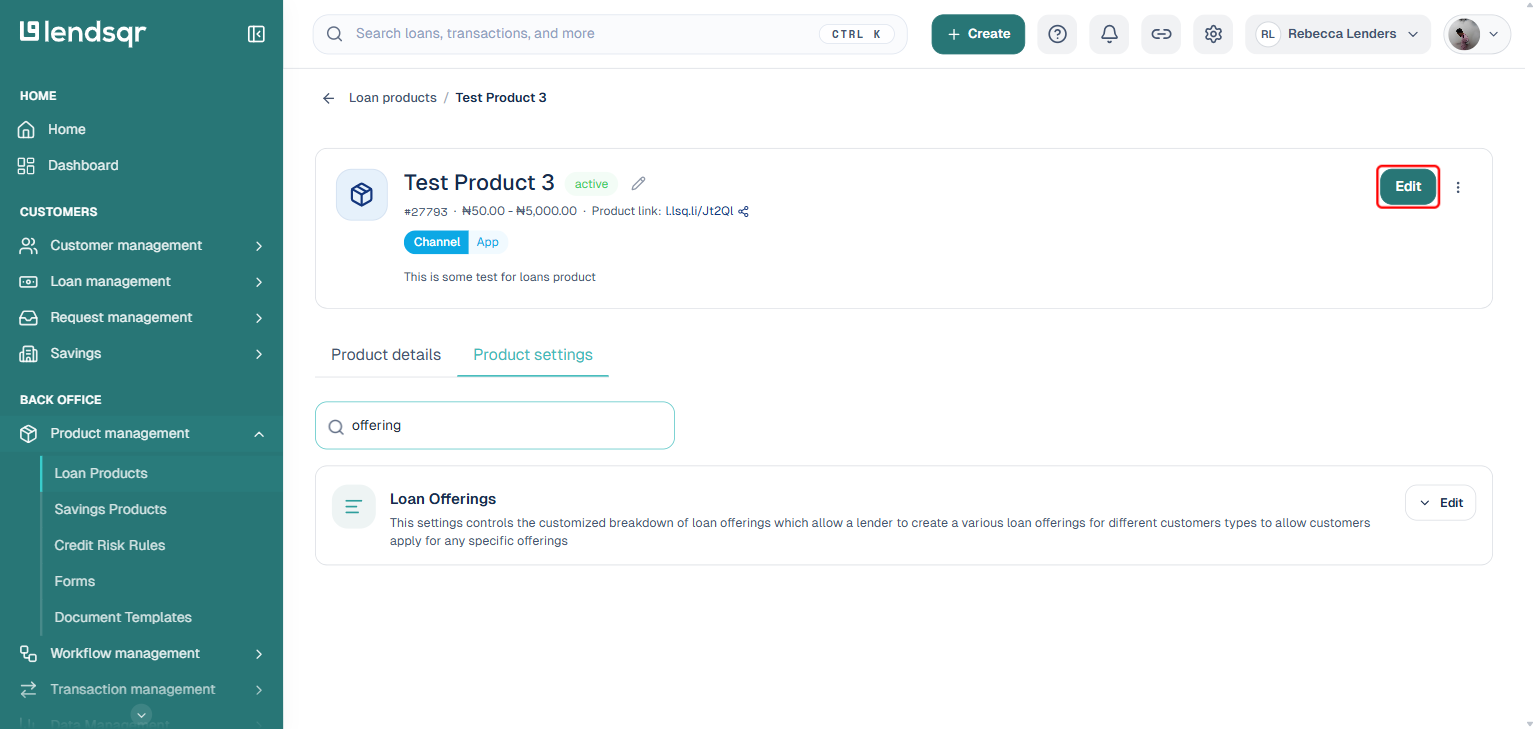Switch to the Product details tab
The image size is (1535, 730).
click(386, 355)
